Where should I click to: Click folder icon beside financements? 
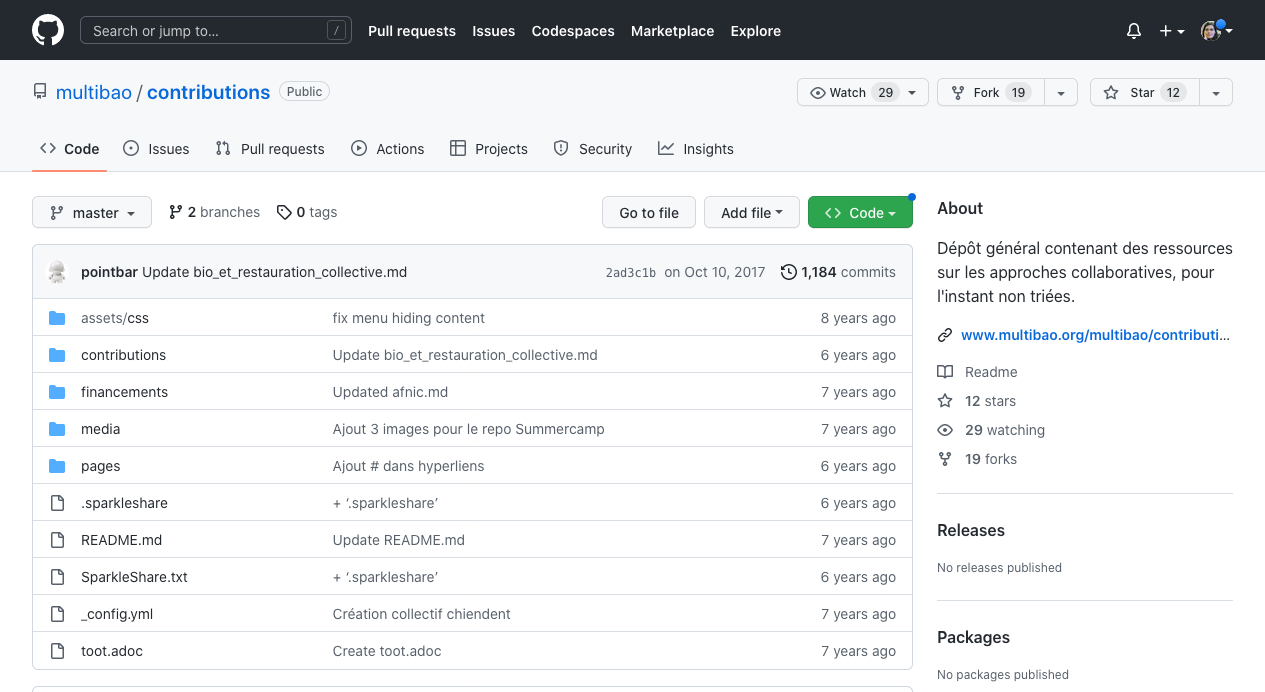57,392
